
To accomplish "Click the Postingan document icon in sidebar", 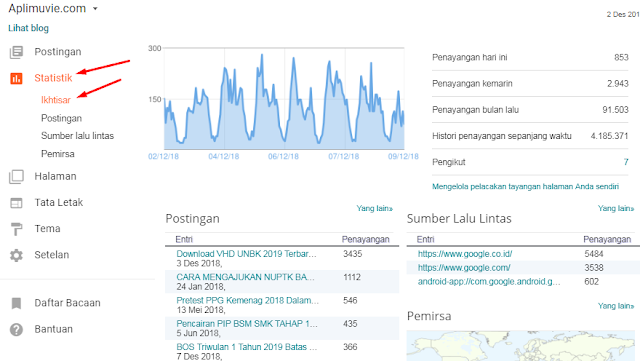I will coord(16,52).
